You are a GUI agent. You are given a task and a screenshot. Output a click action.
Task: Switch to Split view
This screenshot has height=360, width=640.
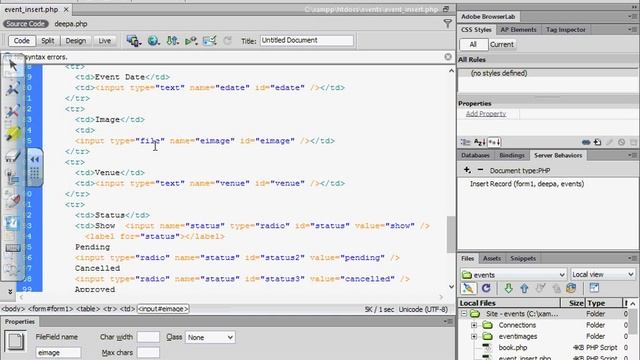[x=47, y=41]
